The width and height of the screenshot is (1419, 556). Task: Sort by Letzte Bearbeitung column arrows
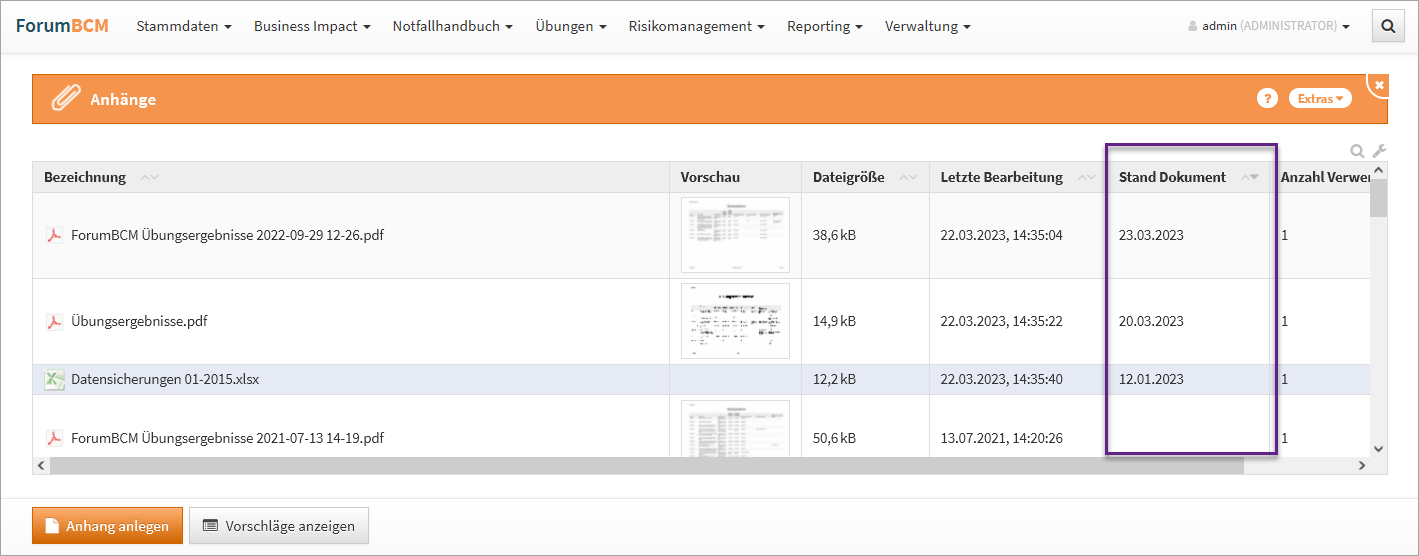[1087, 177]
